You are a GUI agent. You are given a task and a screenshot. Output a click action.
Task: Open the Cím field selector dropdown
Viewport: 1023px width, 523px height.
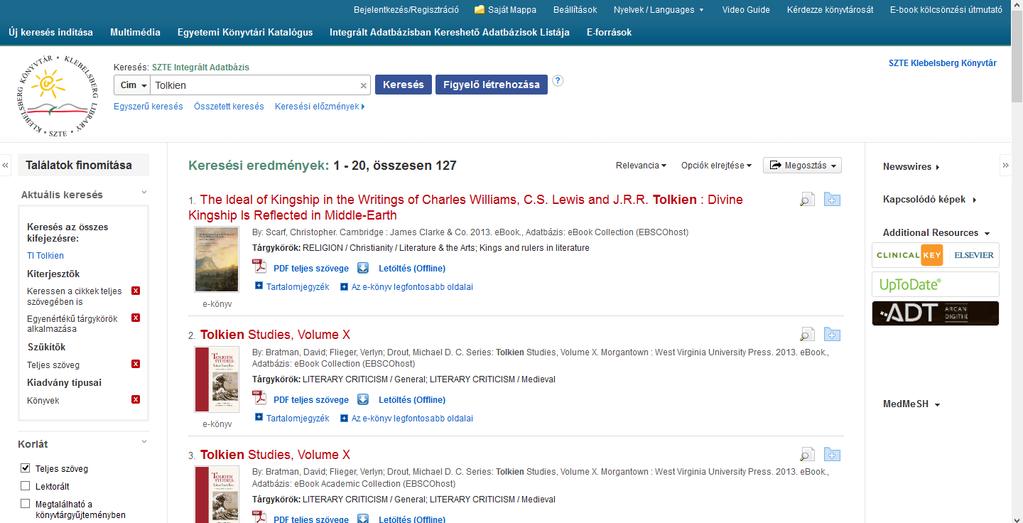point(132,85)
